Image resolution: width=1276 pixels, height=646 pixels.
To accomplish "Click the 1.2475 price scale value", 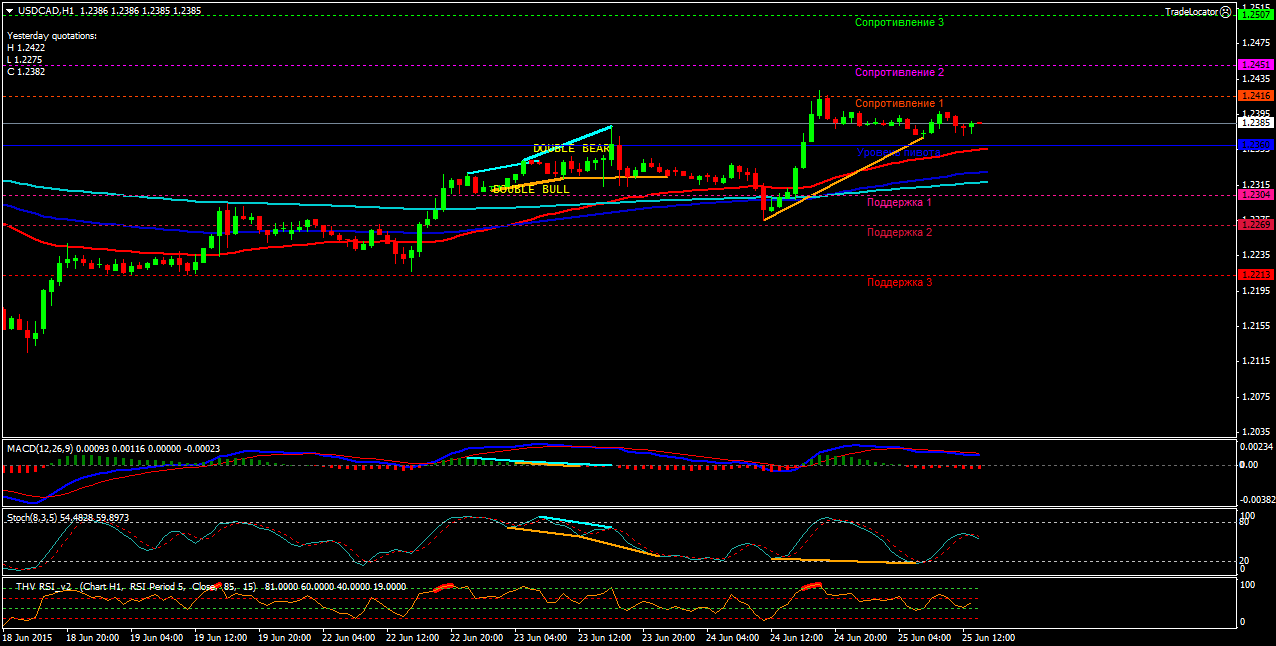I will click(x=1255, y=42).
